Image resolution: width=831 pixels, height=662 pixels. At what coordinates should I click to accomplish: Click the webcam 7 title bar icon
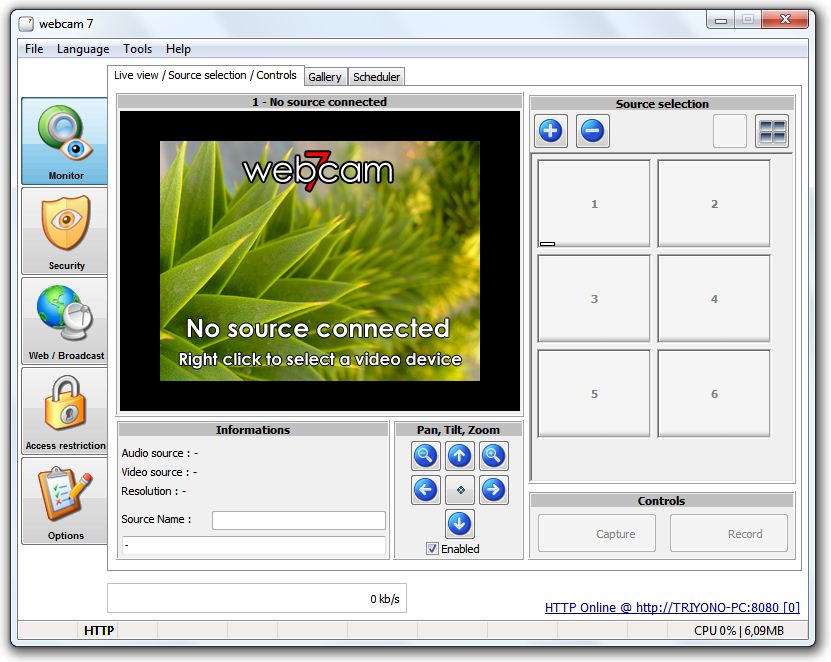click(x=26, y=24)
